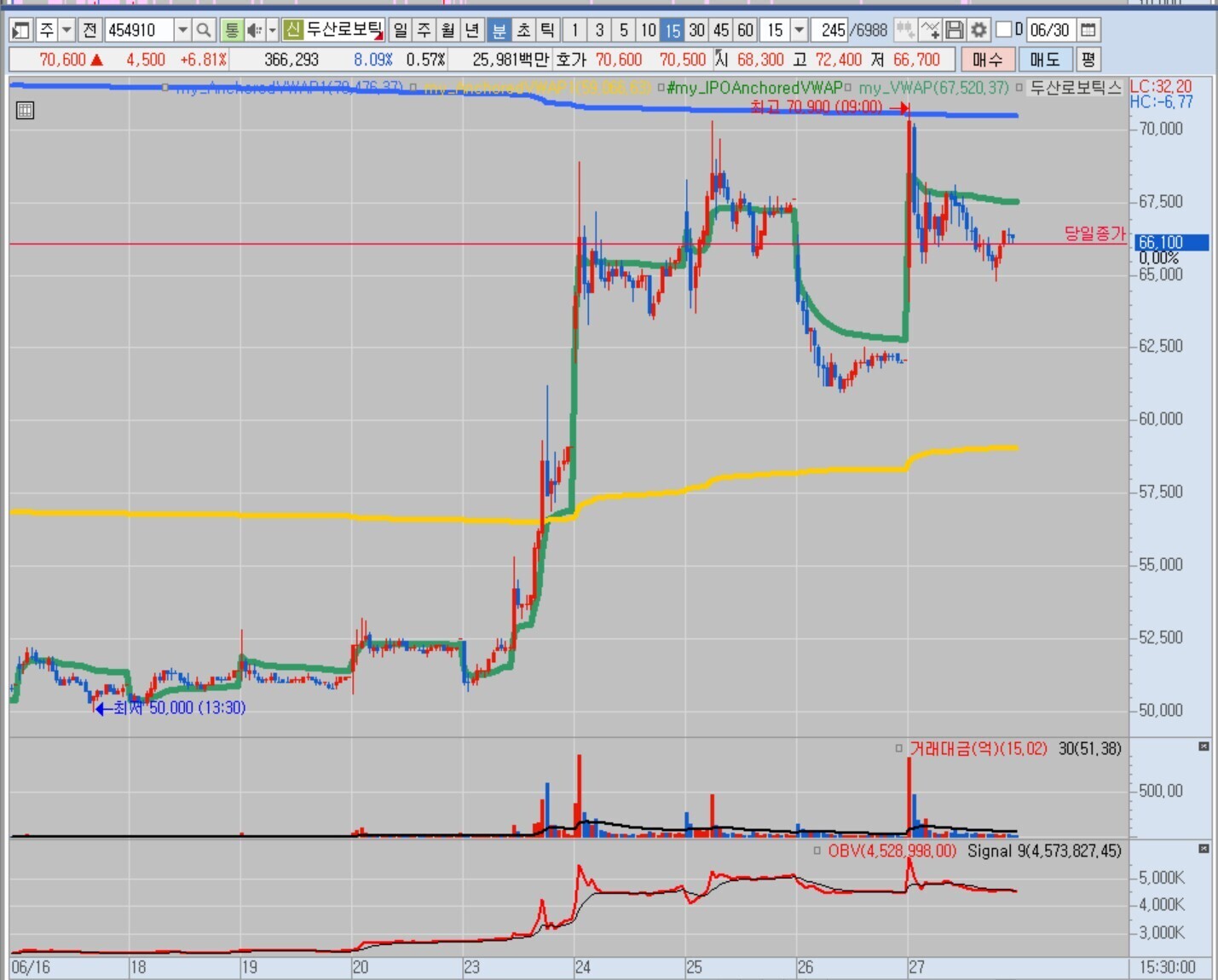Toggle the green 통 button
This screenshot has width=1218, height=980.
(231, 31)
